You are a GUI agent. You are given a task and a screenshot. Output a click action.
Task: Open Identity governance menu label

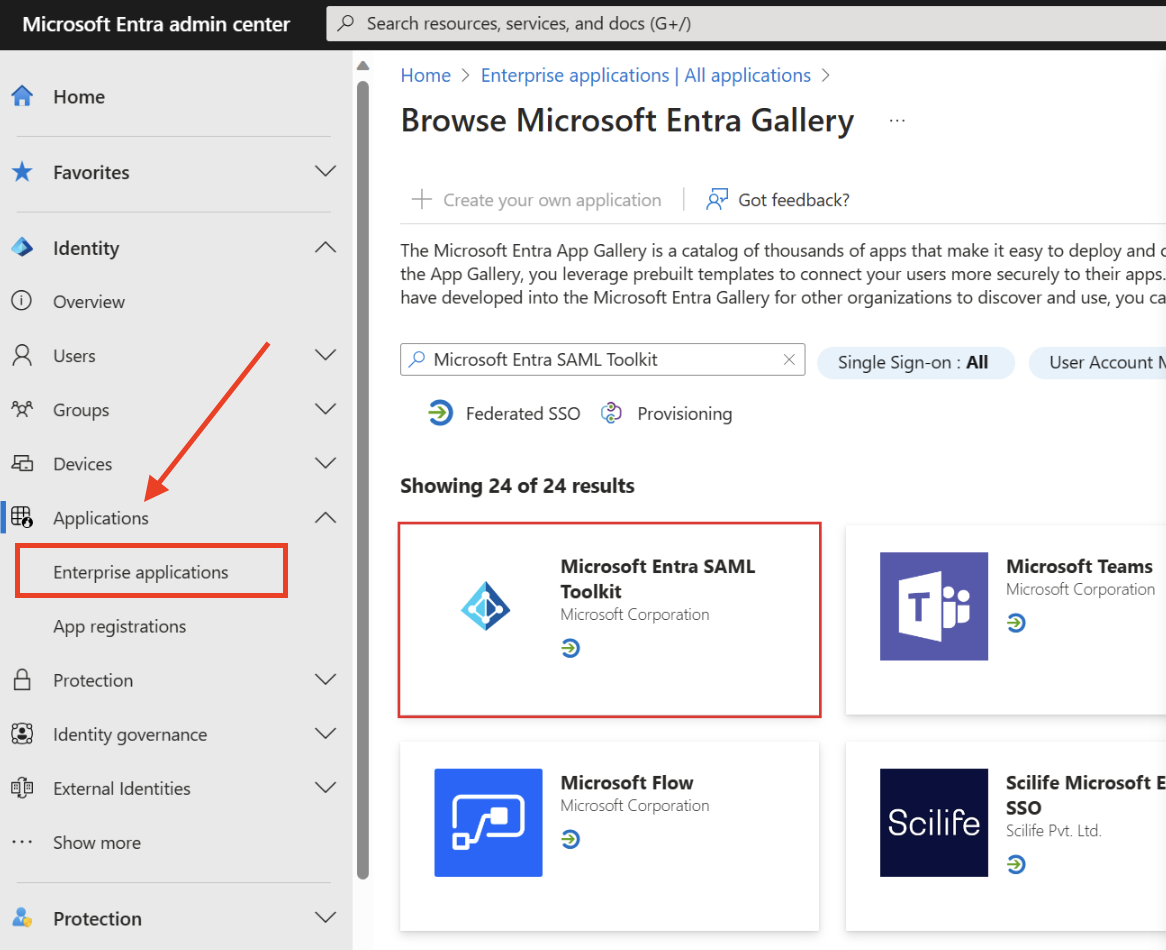pos(130,734)
